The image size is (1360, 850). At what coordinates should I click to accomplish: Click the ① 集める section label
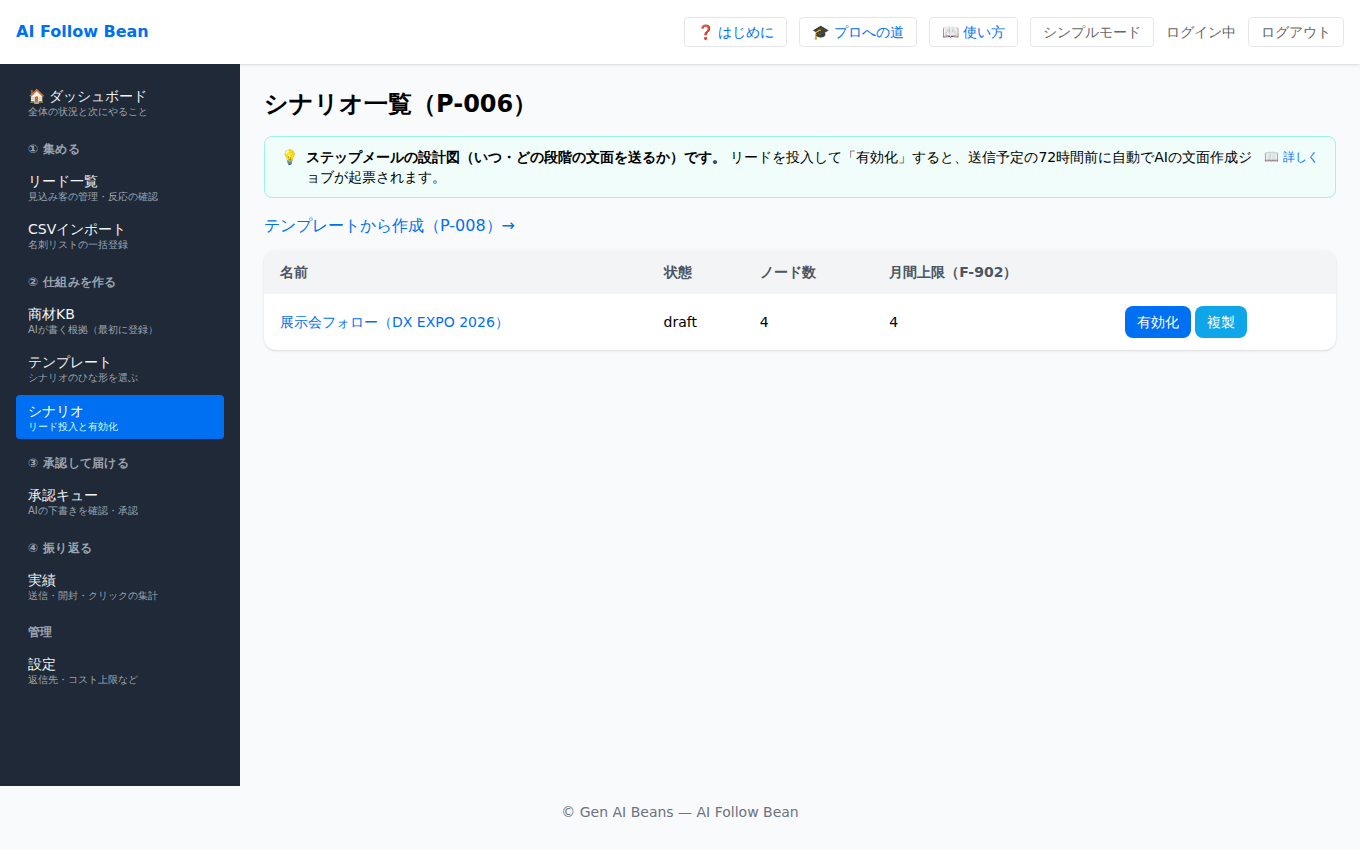(54, 149)
